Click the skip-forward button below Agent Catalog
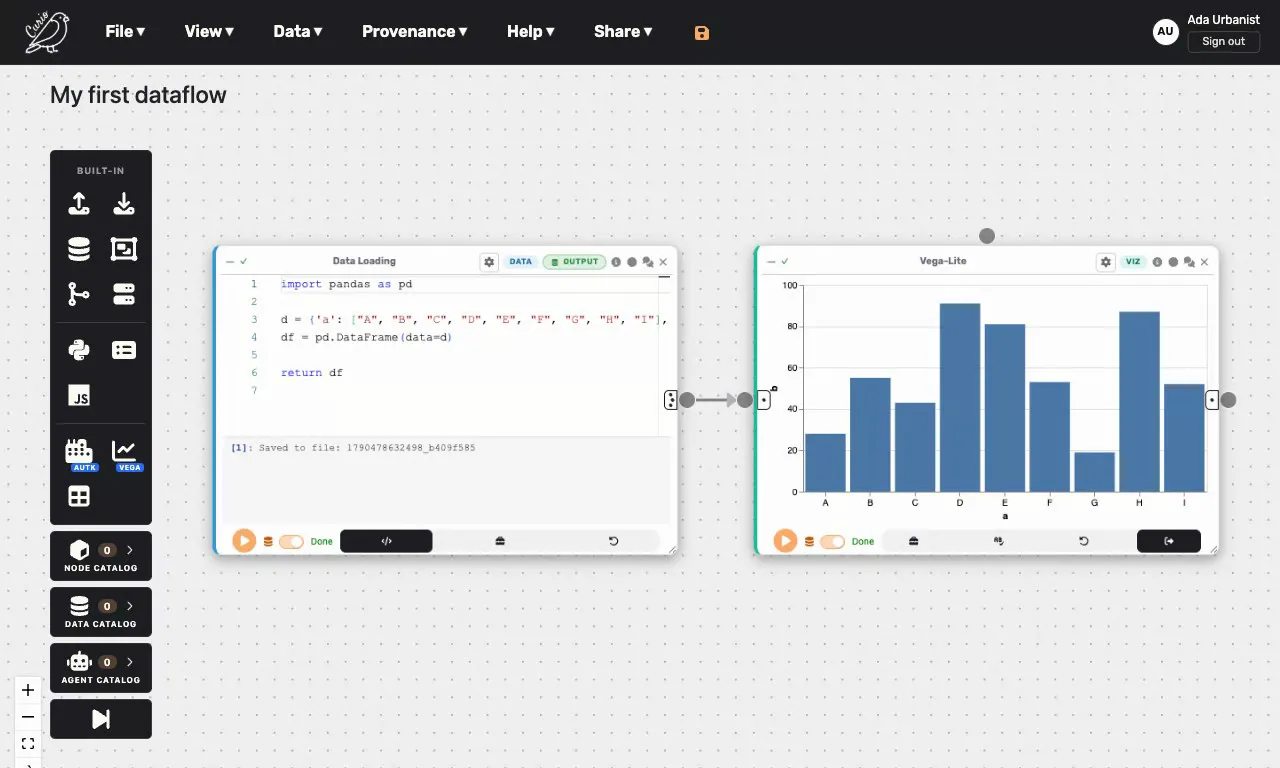 coord(101,719)
